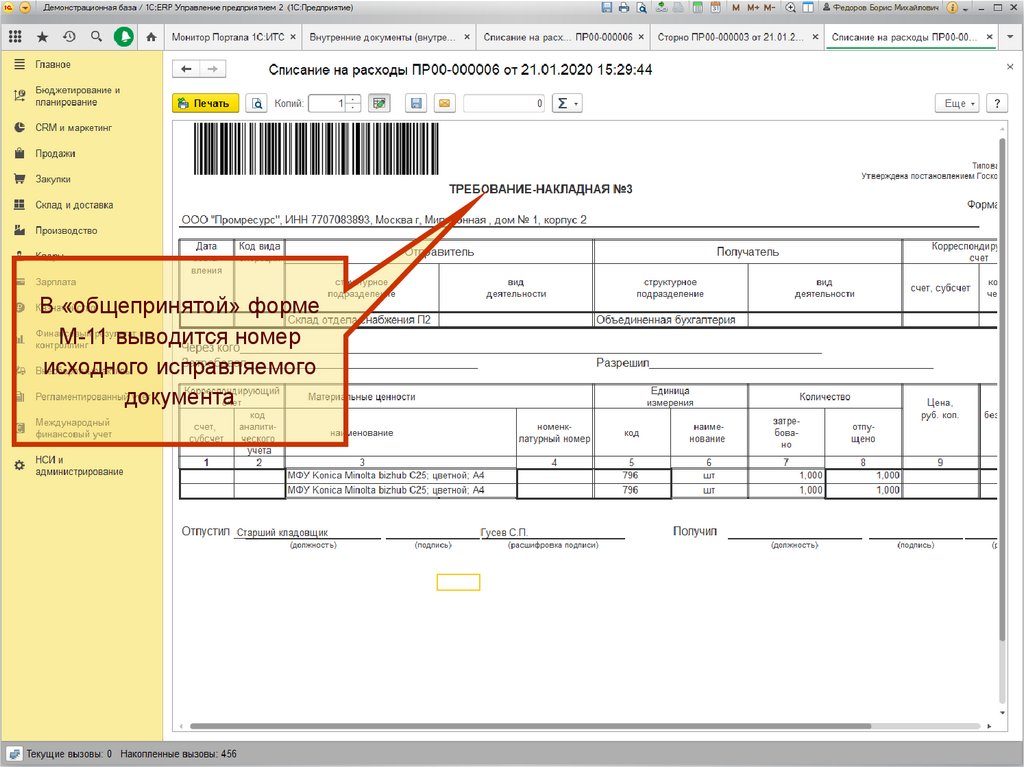Viewport: 1024px width, 767px height.
Task: Switch to Монитор Портала 1С:ИТС tab
Action: coord(231,37)
